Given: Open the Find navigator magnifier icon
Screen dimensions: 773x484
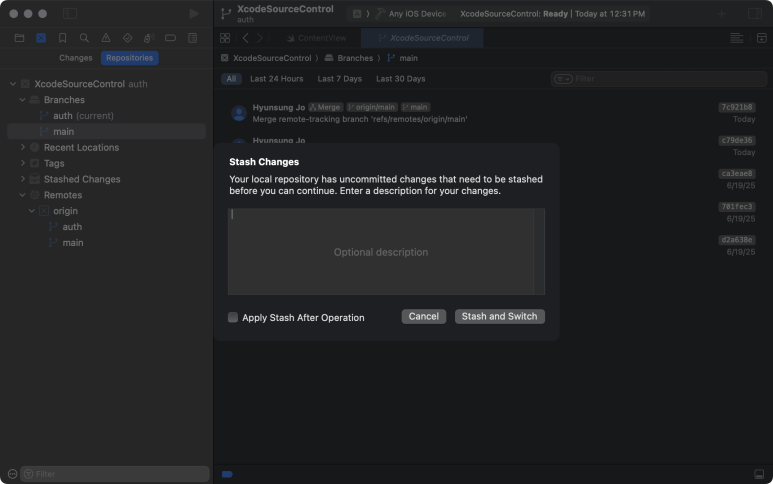Looking at the screenshot, I should (x=84, y=38).
